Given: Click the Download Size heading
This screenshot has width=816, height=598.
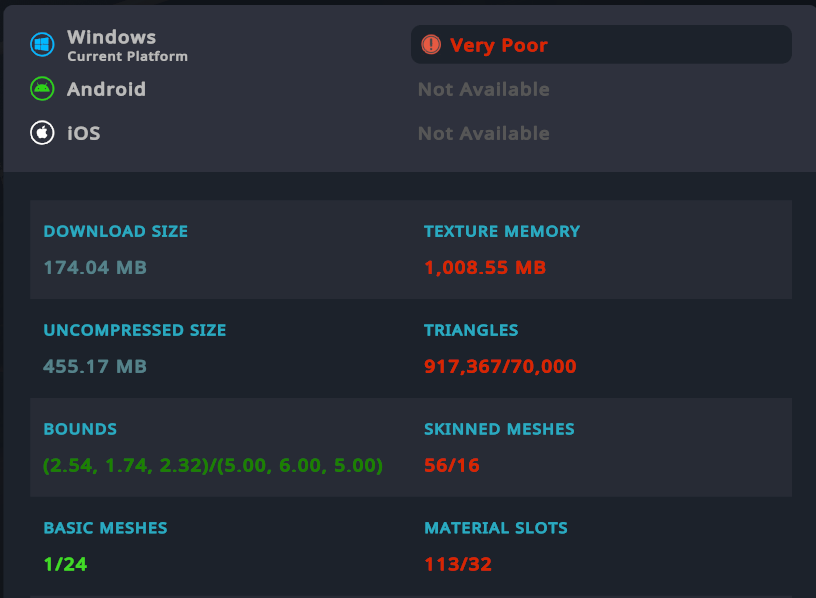Looking at the screenshot, I should (x=116, y=231).
